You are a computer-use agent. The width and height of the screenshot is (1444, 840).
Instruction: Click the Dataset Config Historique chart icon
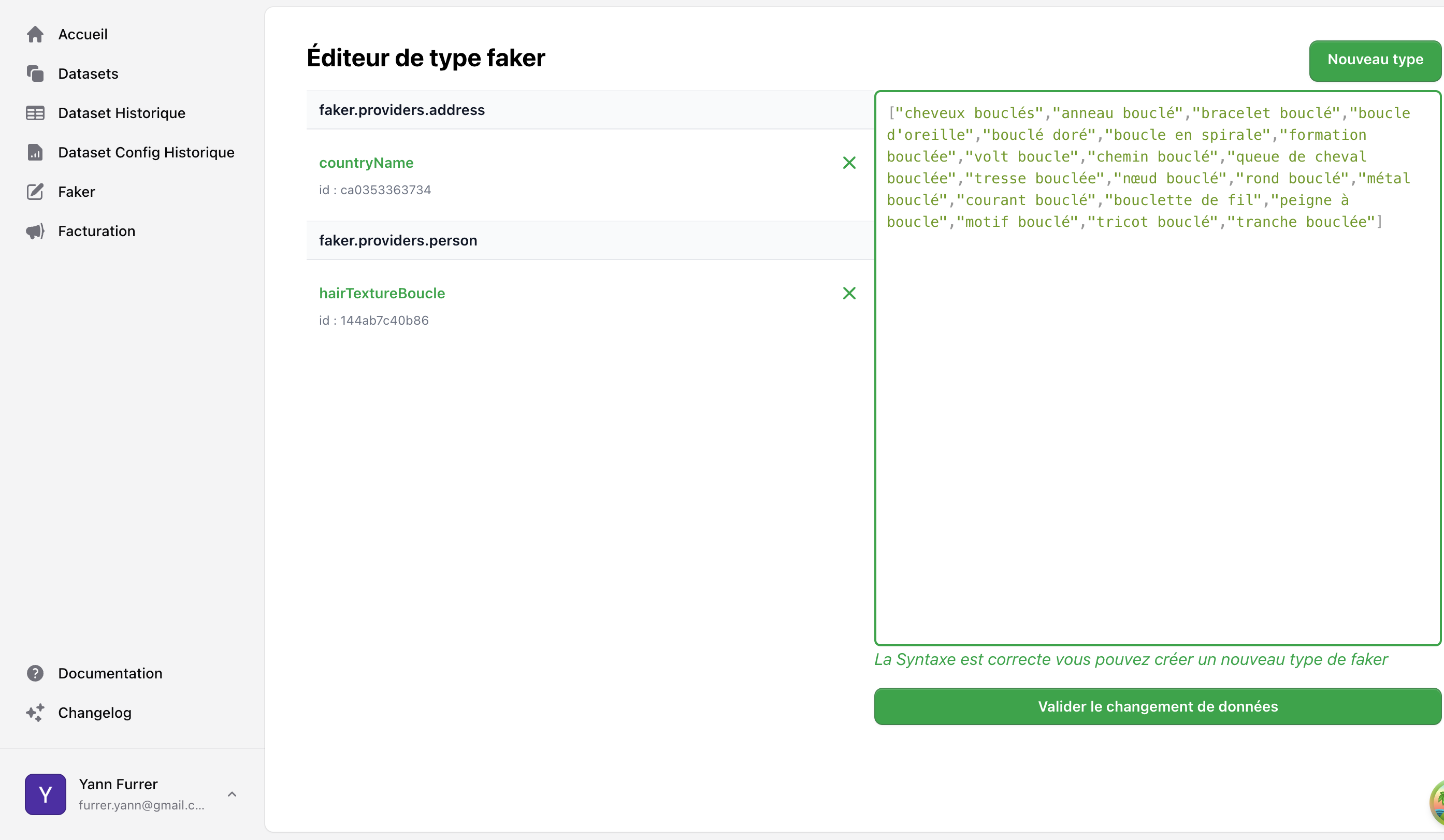(x=35, y=152)
